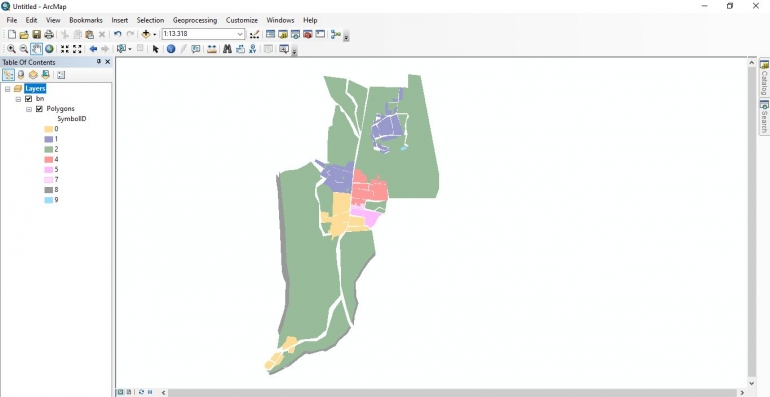The image size is (770, 397).
Task: Open the Search side tab
Action: [x=764, y=116]
